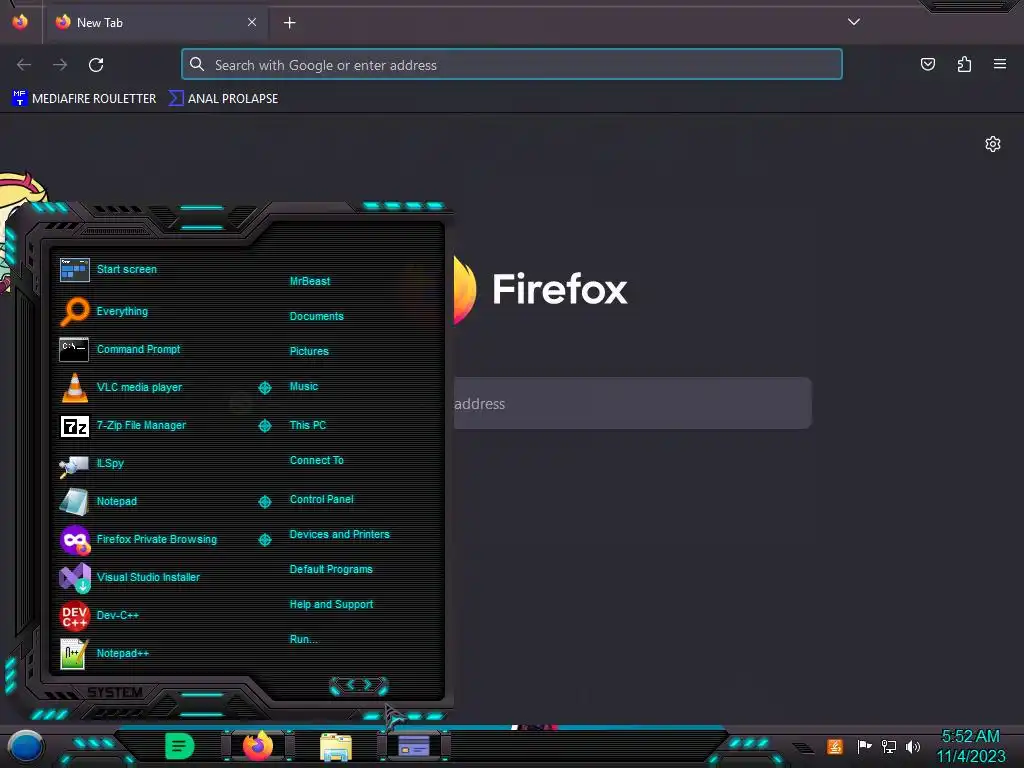Go back with the Firefox back arrow
Image resolution: width=1024 pixels, height=768 pixels.
(24, 65)
